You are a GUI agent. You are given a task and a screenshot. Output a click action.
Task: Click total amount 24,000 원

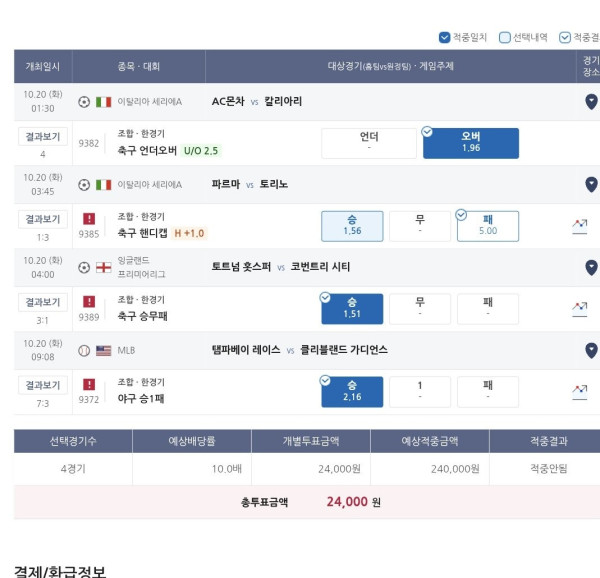click(354, 502)
